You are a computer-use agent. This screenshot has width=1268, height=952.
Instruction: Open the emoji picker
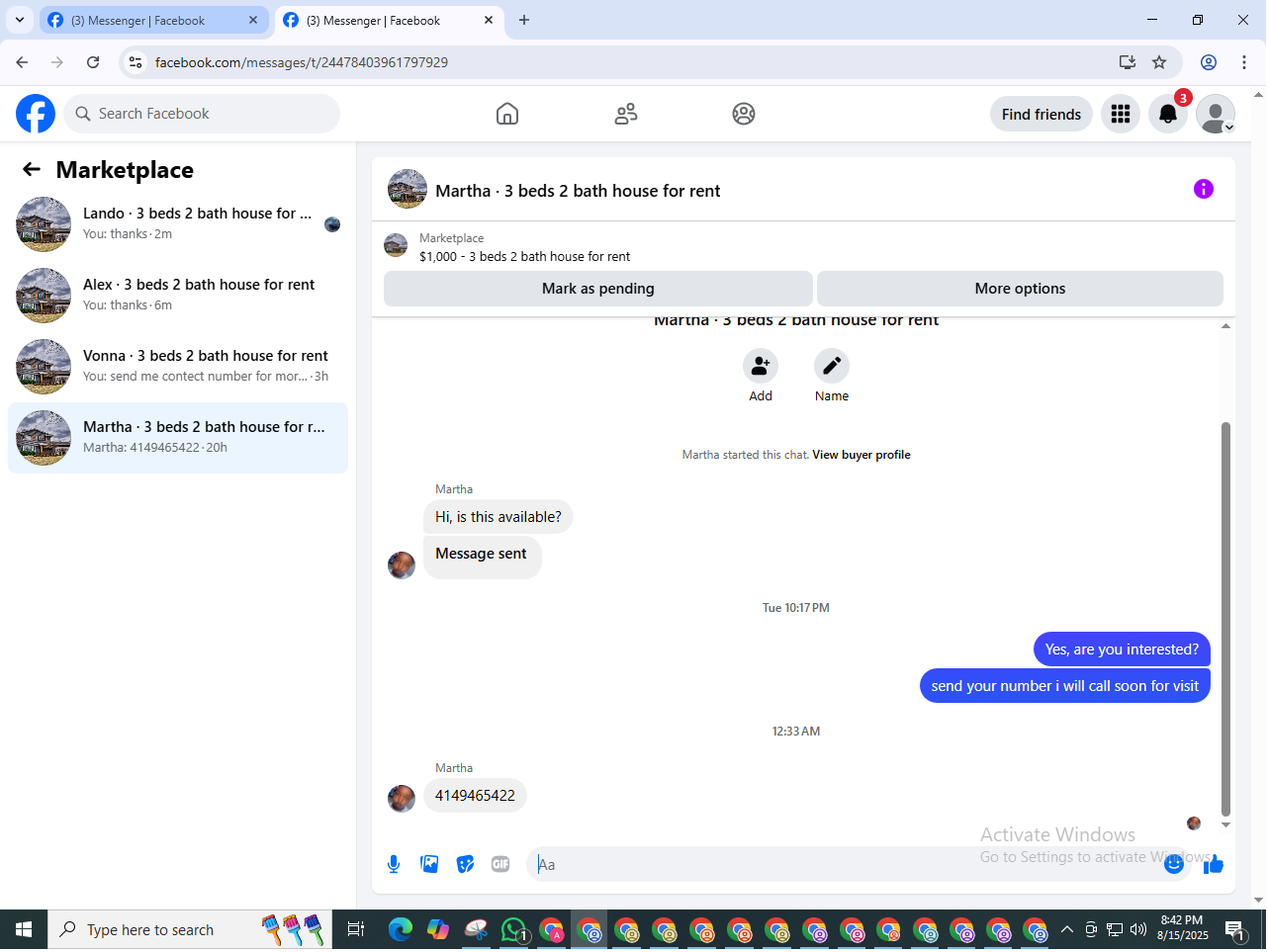pyautogui.click(x=1174, y=864)
